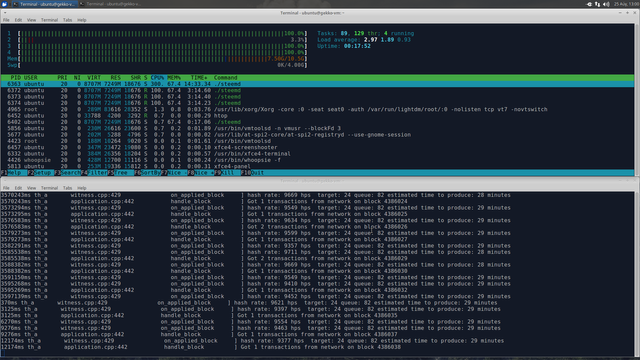
Task: Open View menu in upper terminal window
Action: click(x=31, y=20)
